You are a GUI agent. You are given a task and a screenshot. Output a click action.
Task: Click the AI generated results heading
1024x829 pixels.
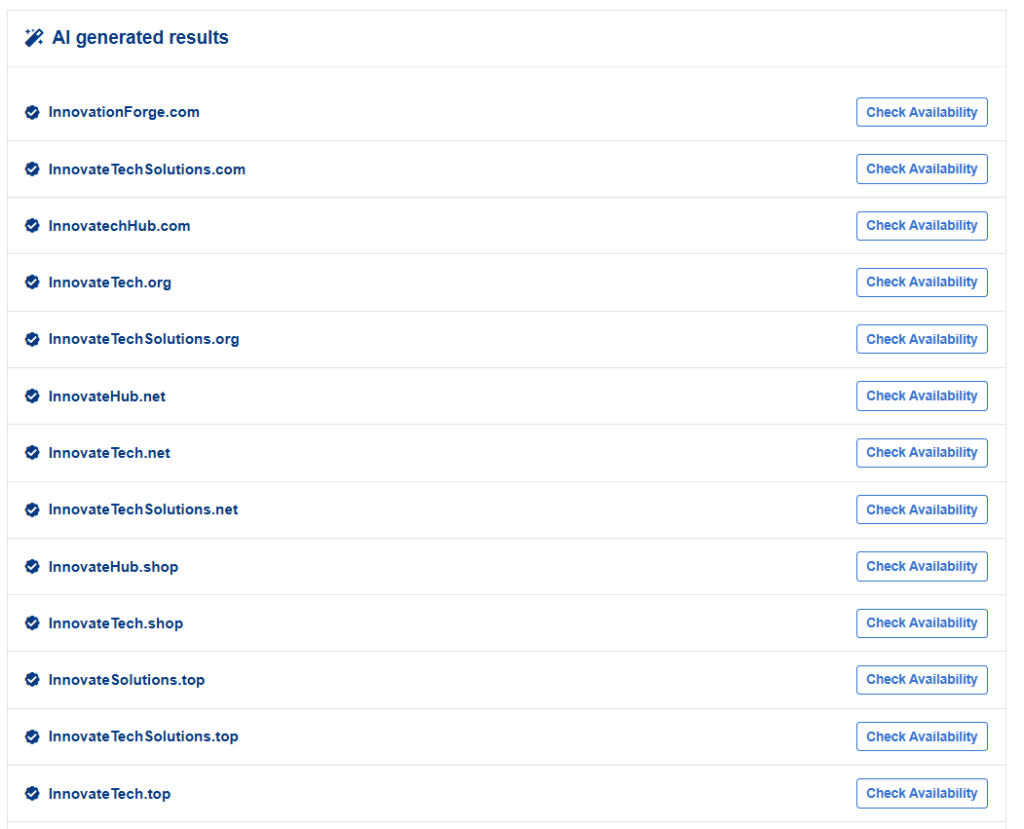coord(140,38)
